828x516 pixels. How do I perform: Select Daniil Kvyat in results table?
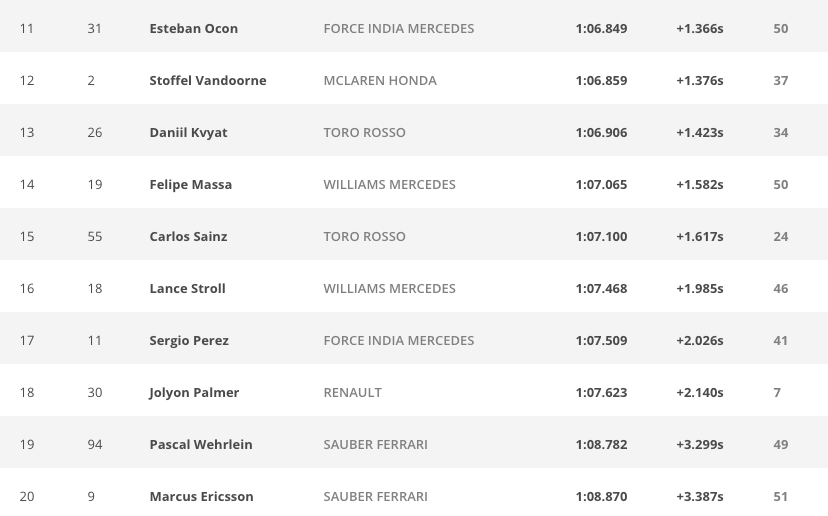(x=188, y=133)
